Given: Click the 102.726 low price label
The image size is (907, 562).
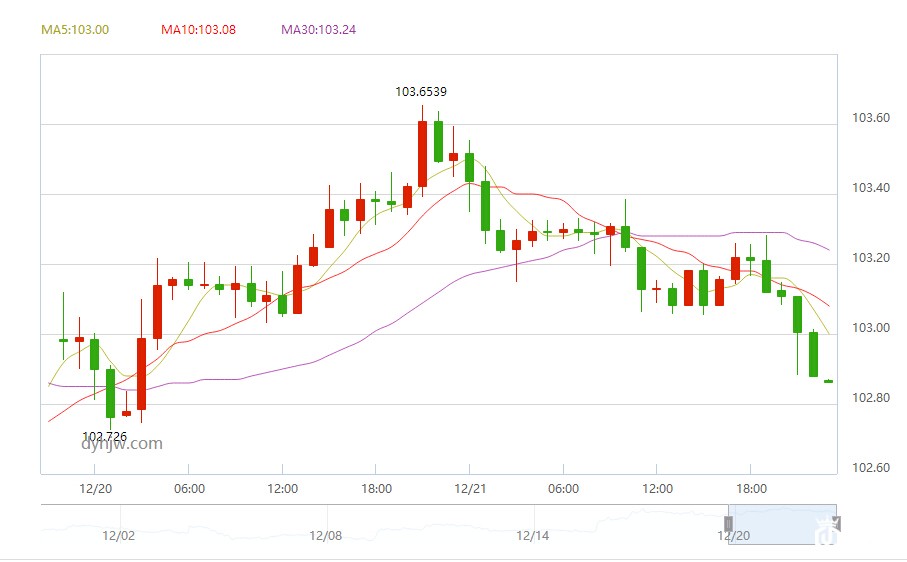Looking at the screenshot, I should [104, 436].
